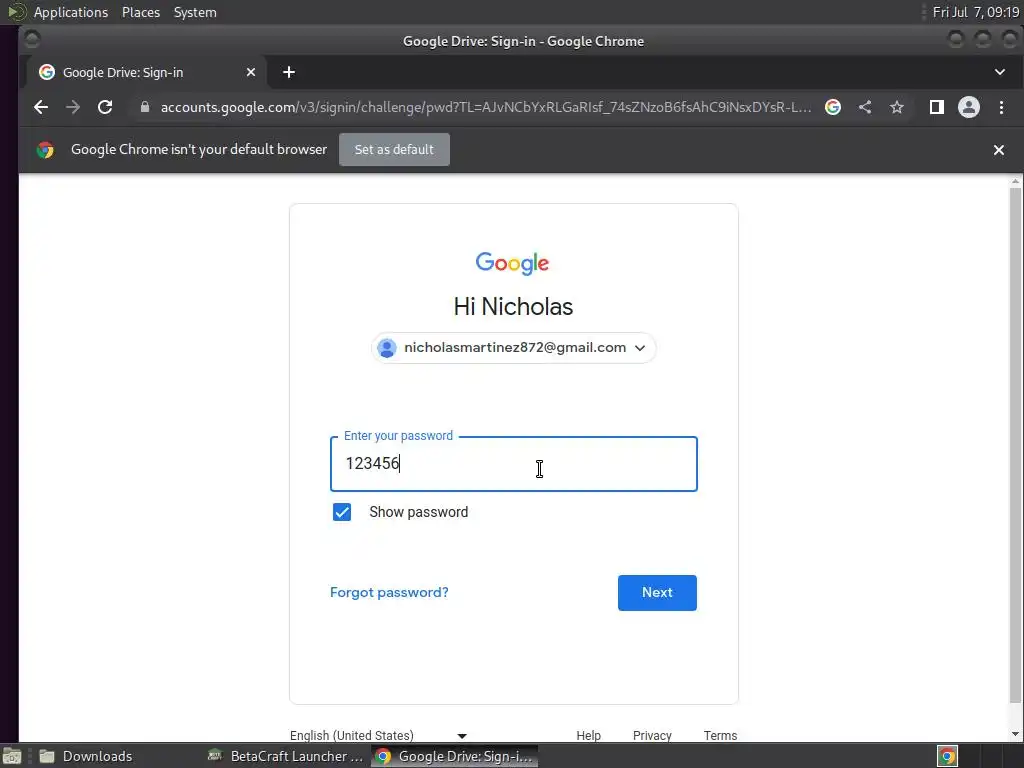This screenshot has height=768, width=1024.
Task: Click into the password input field
Action: coord(514,464)
